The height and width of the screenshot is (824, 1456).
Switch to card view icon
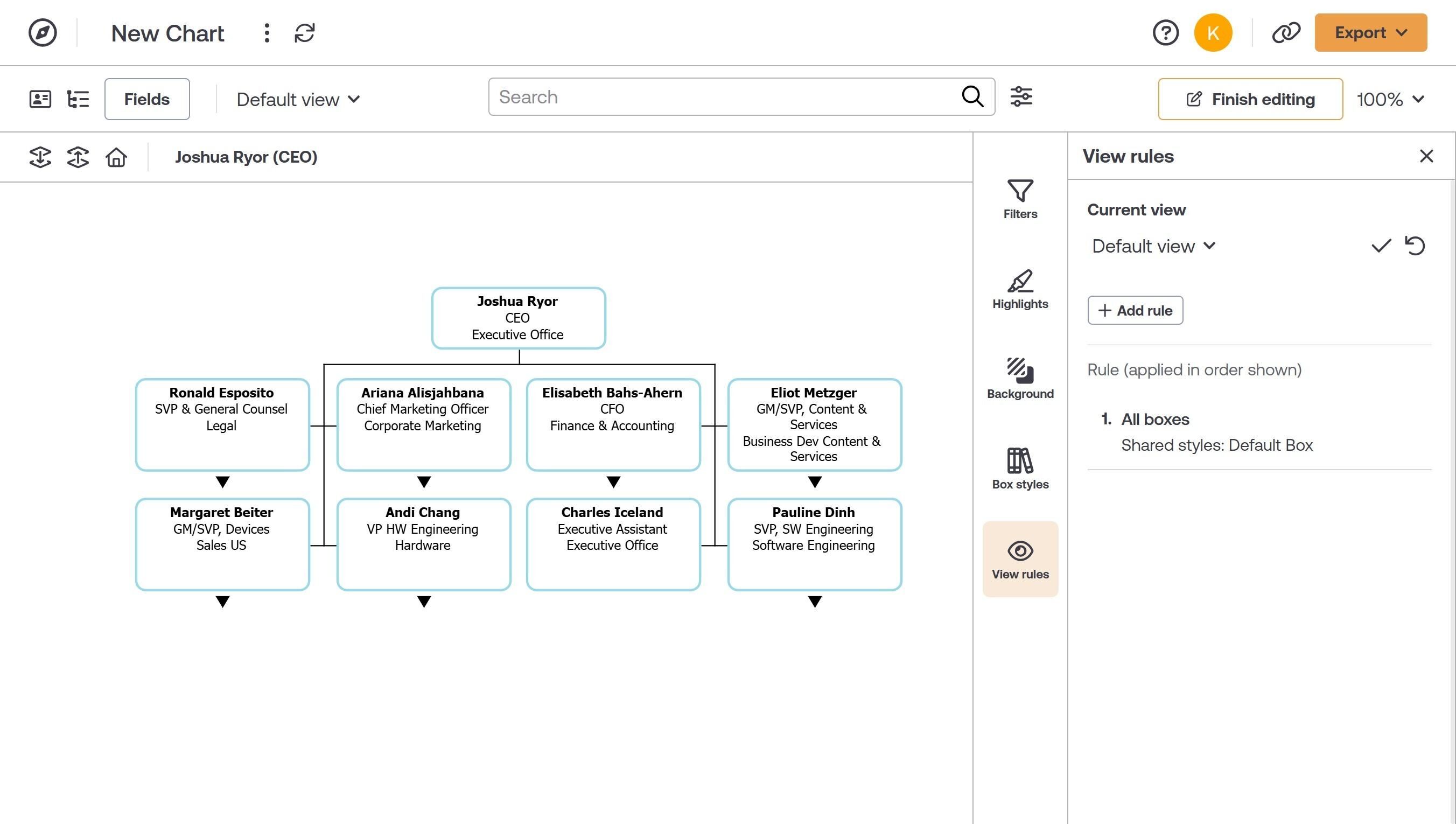(x=40, y=99)
